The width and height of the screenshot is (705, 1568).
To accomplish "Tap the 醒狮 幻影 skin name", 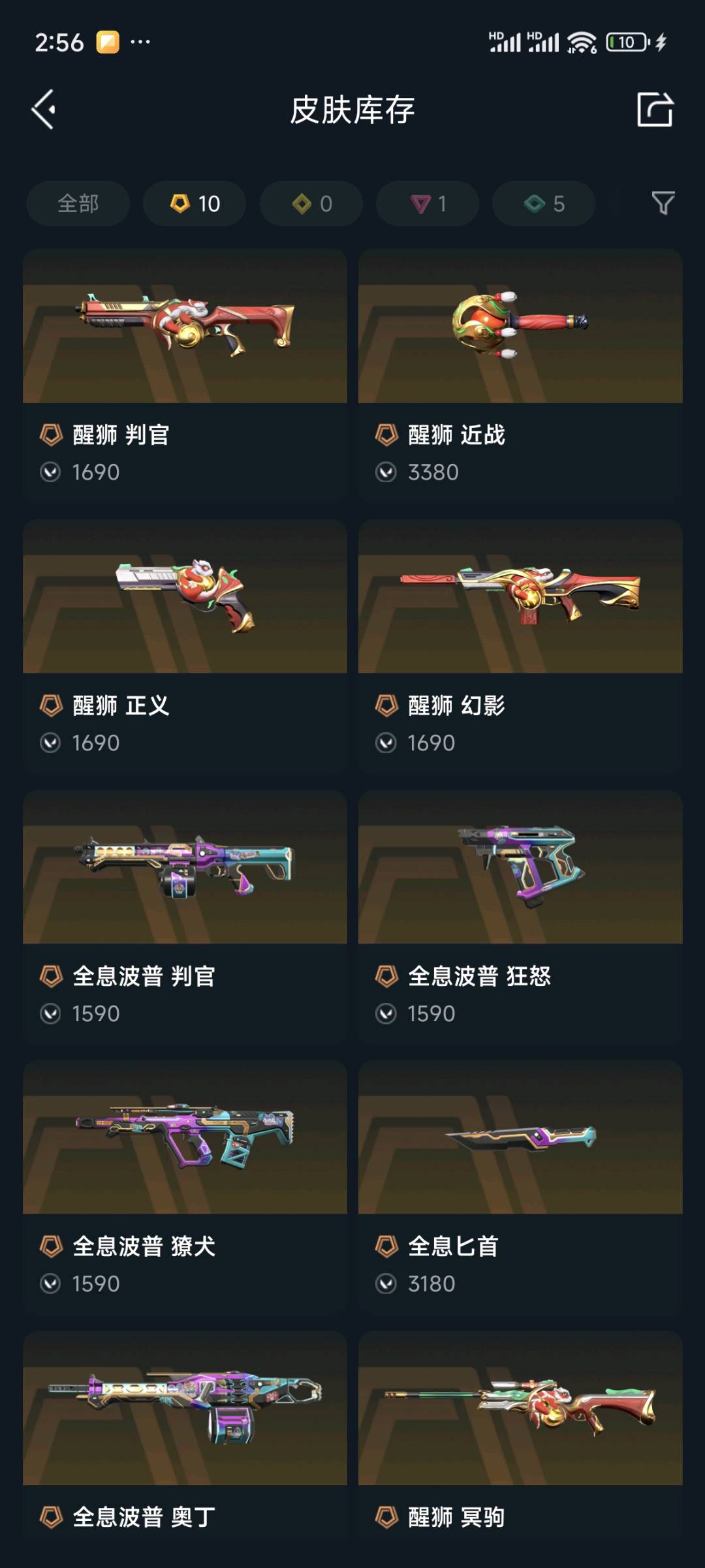I will pyautogui.click(x=456, y=705).
